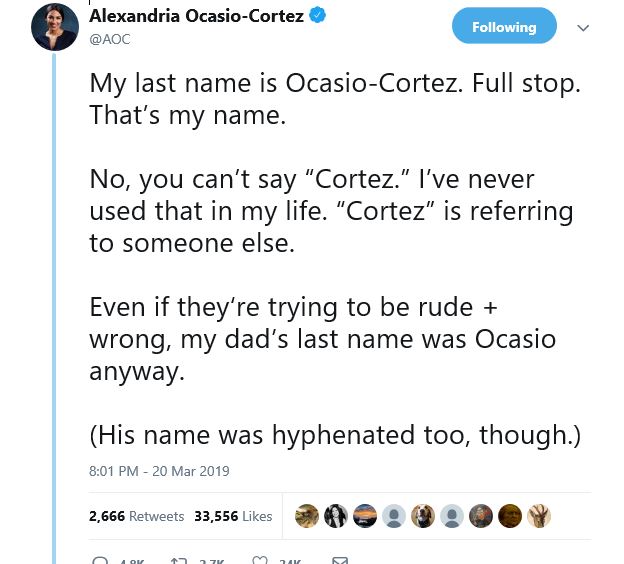View the 33,556 Likes list
This screenshot has height=564, width=624.
(233, 516)
